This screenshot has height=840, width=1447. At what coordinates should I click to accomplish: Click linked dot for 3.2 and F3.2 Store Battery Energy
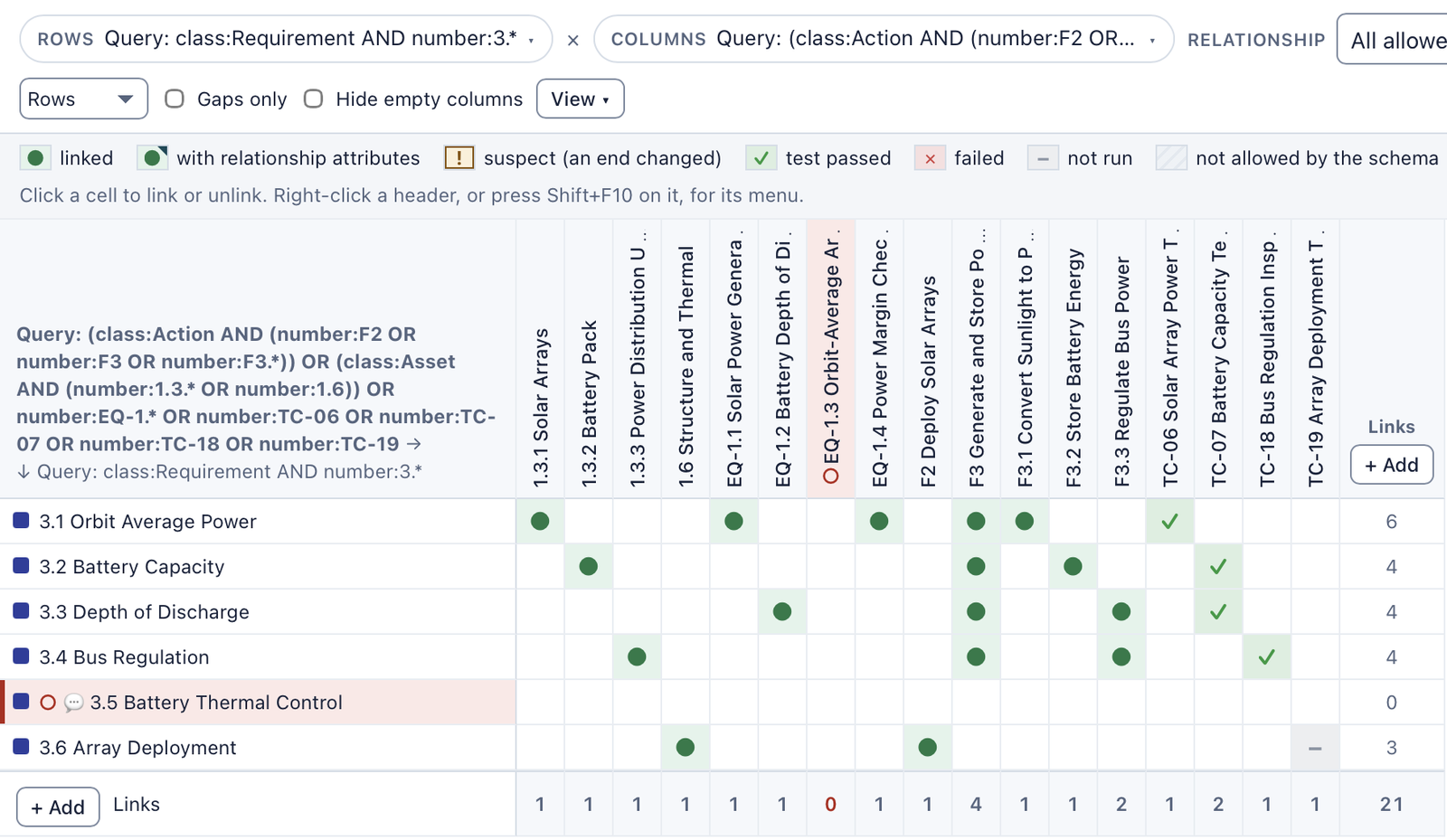pyautogui.click(x=1073, y=566)
